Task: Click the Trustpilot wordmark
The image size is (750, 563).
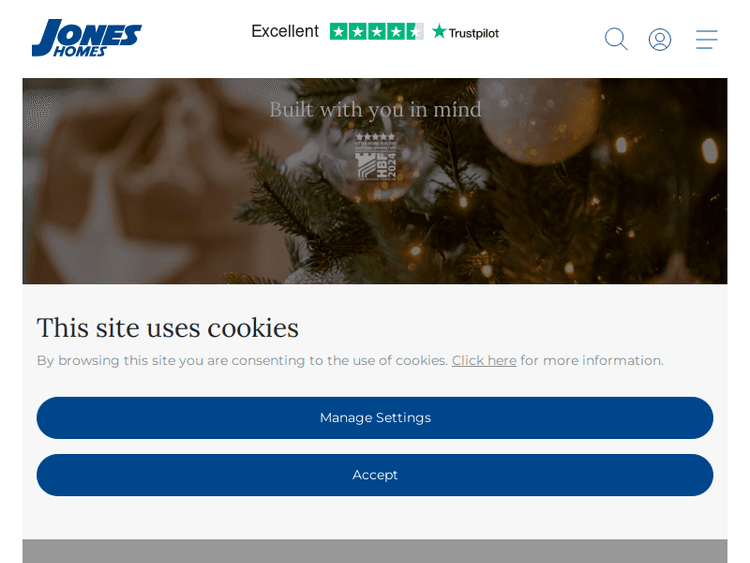Action: (x=474, y=33)
